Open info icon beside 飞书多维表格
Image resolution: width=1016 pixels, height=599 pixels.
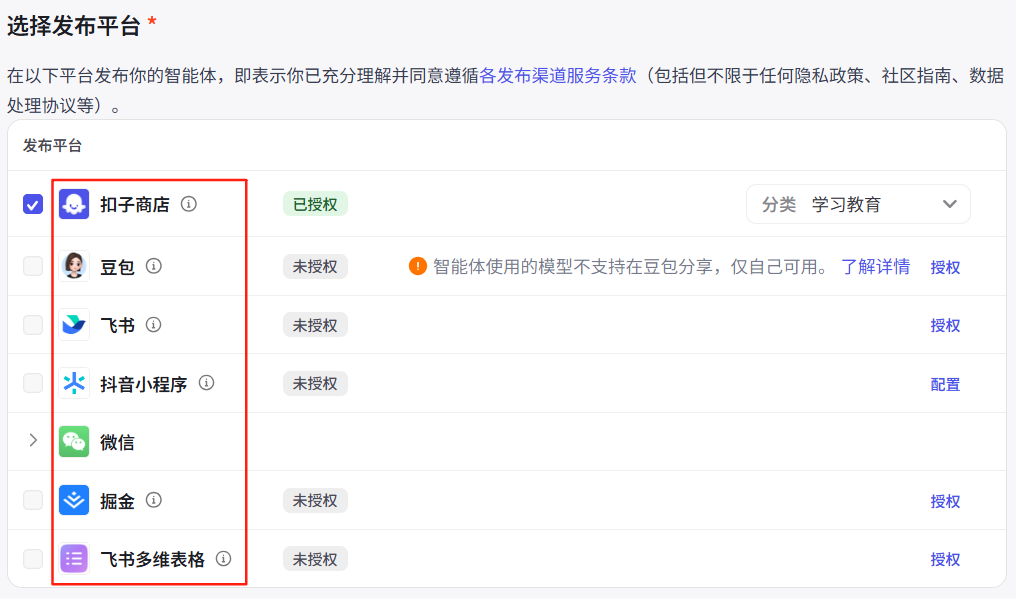pos(224,559)
